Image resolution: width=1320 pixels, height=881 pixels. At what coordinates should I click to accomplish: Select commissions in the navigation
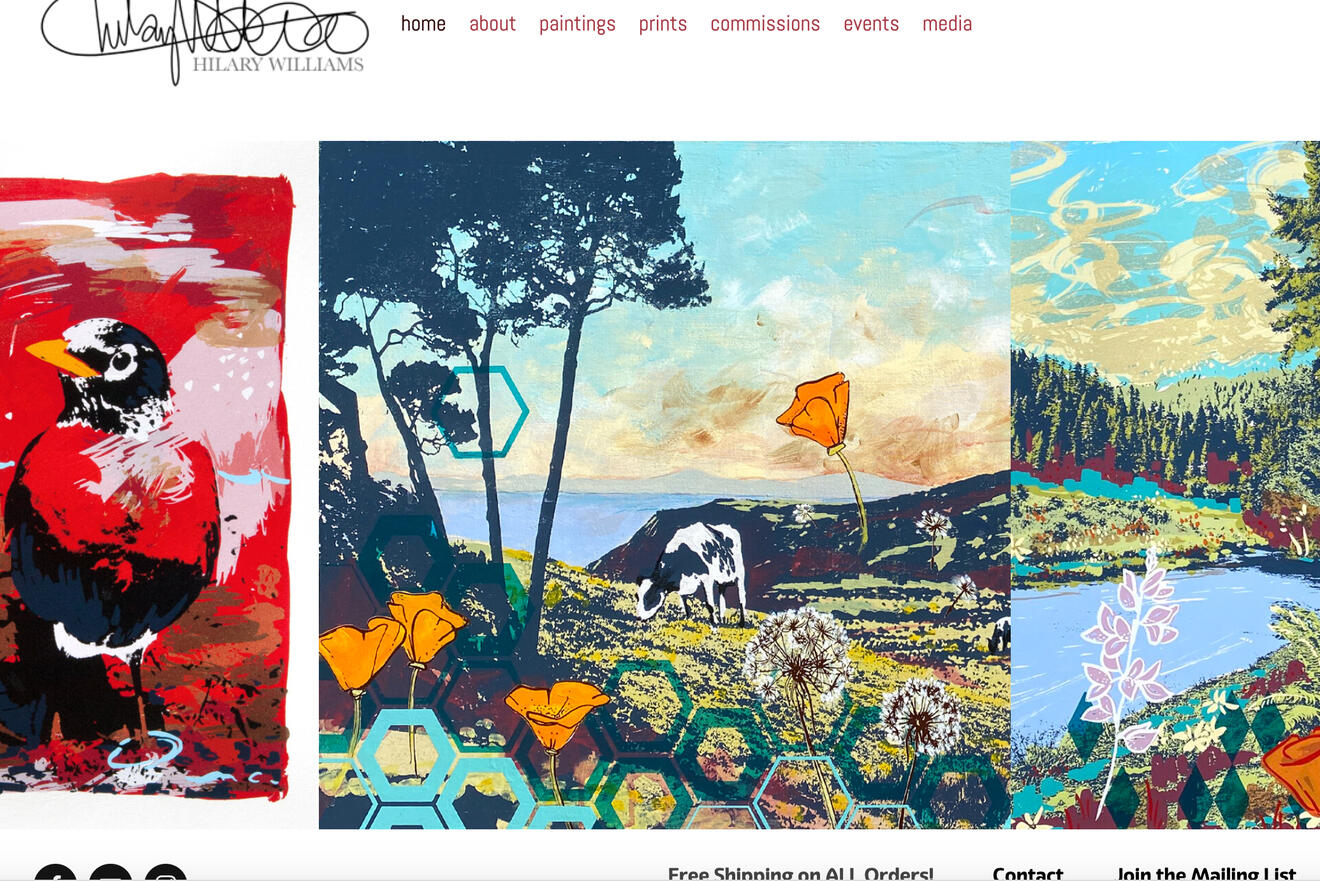pos(765,24)
